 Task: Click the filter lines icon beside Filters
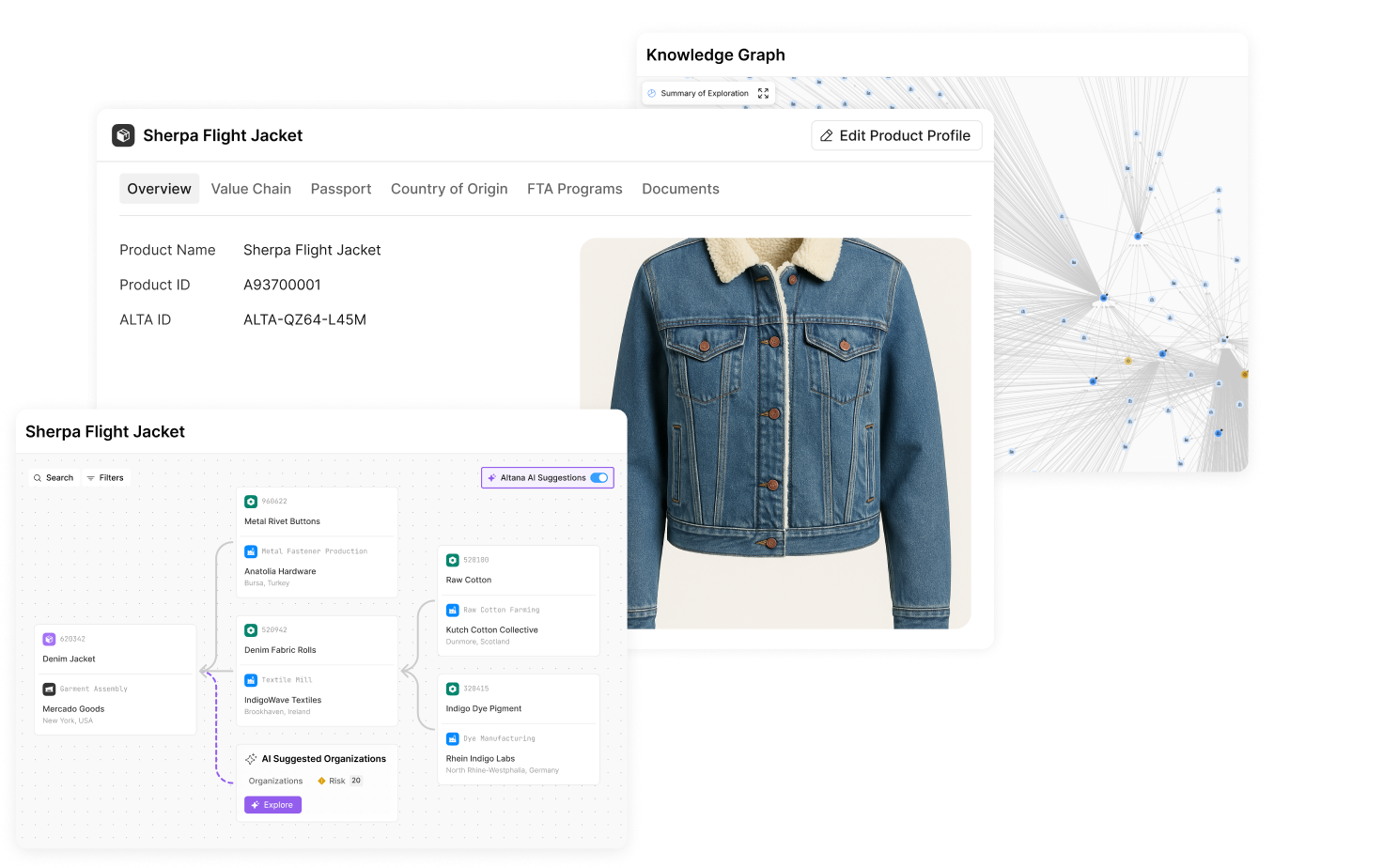tap(91, 478)
